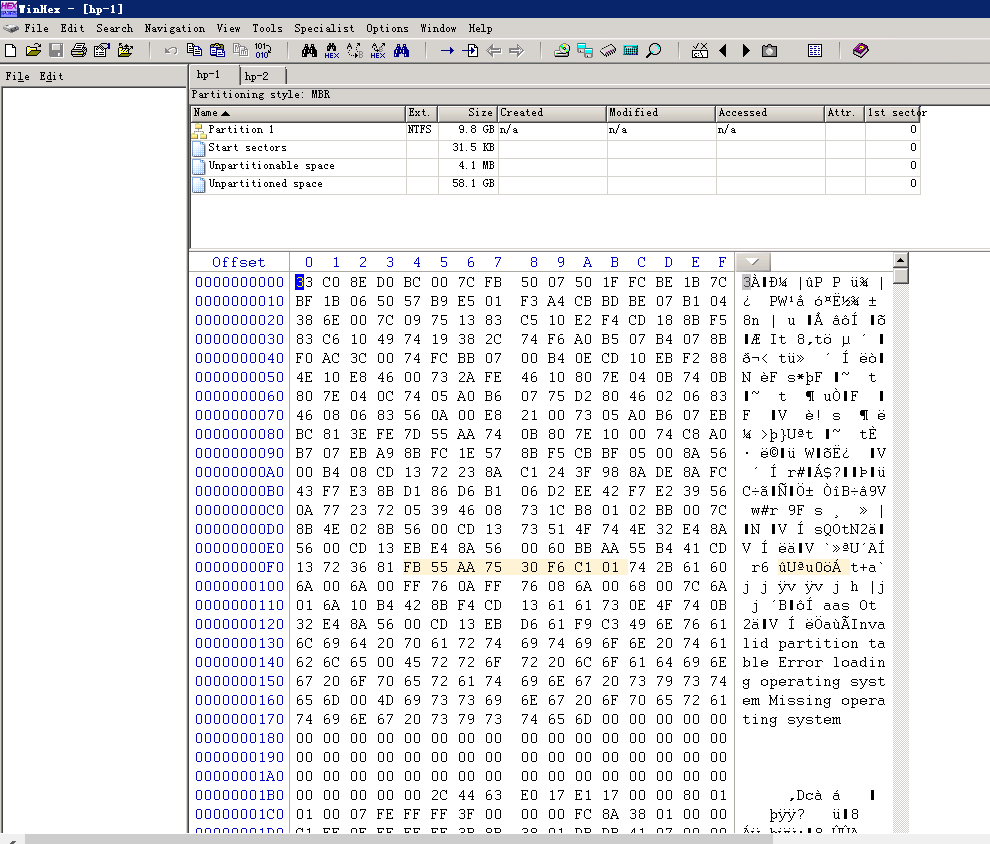The image size is (990, 844).
Task: Open the Specialist menu
Action: point(325,28)
